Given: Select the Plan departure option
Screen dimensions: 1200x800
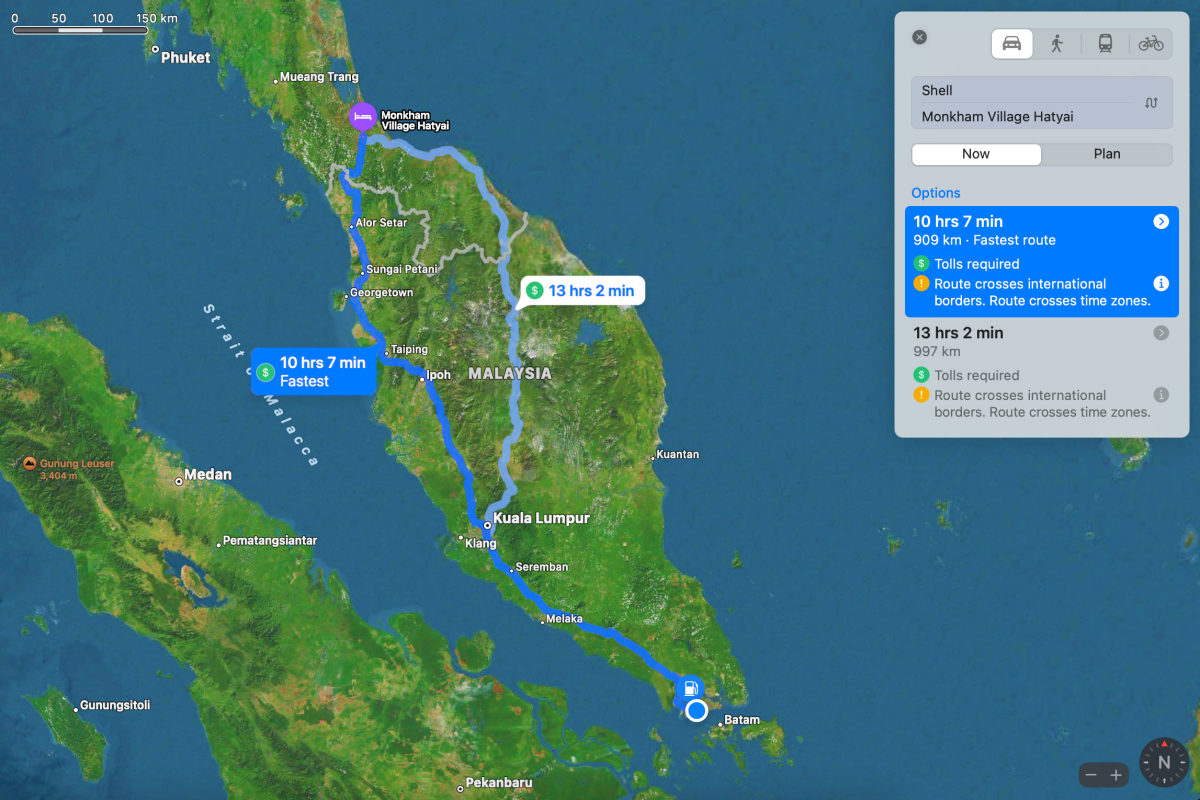Looking at the screenshot, I should pyautogui.click(x=1106, y=154).
